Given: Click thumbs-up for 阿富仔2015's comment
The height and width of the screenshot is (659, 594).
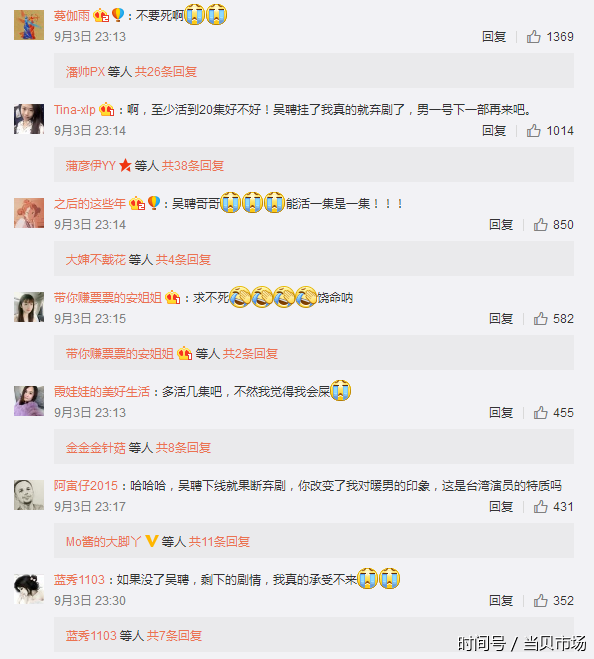Looking at the screenshot, I should pyautogui.click(x=541, y=507).
